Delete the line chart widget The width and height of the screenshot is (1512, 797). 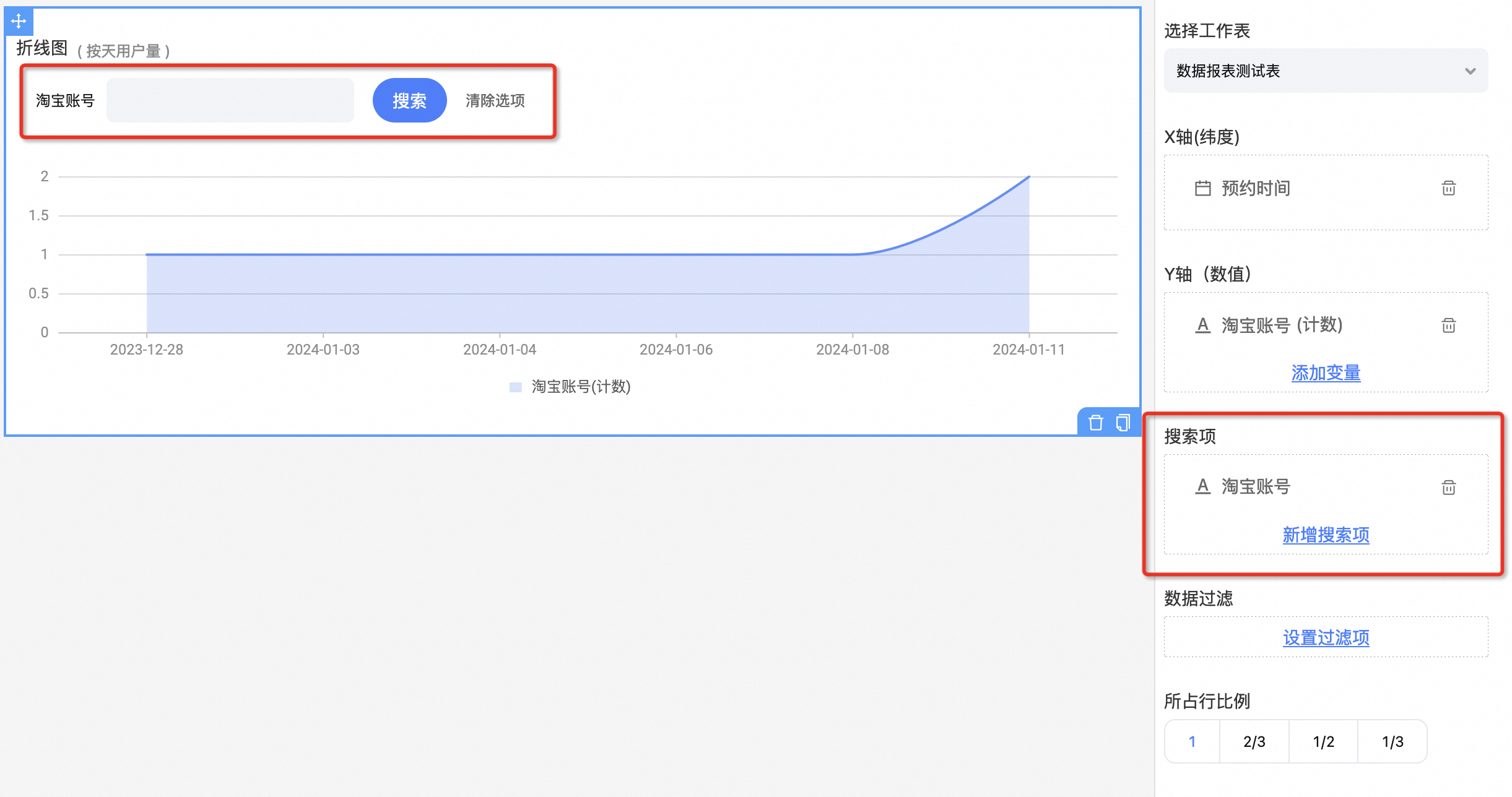tap(1095, 423)
